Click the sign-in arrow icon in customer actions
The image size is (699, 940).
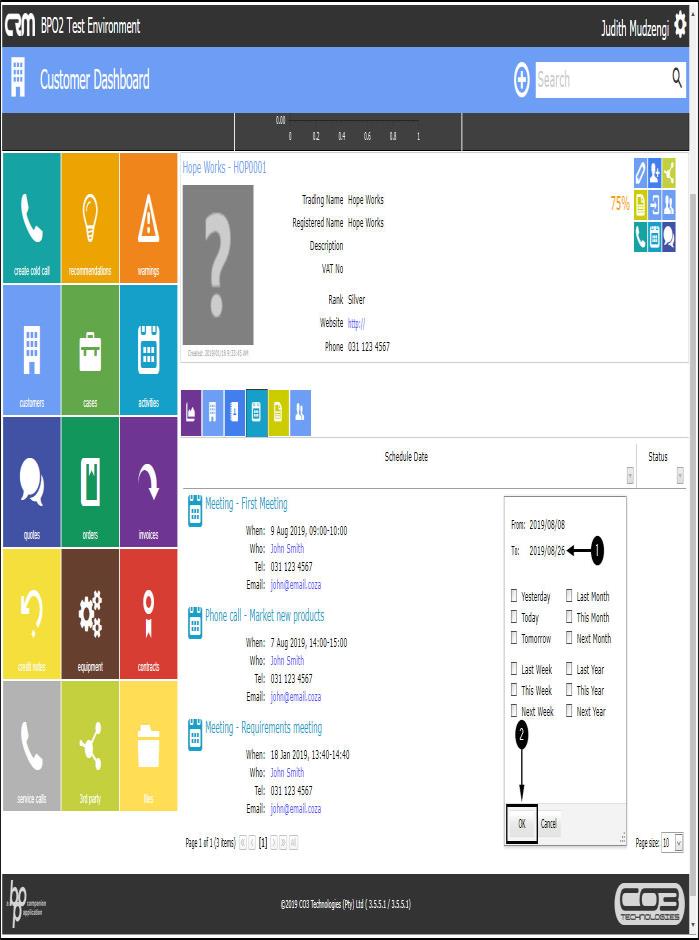[655, 206]
